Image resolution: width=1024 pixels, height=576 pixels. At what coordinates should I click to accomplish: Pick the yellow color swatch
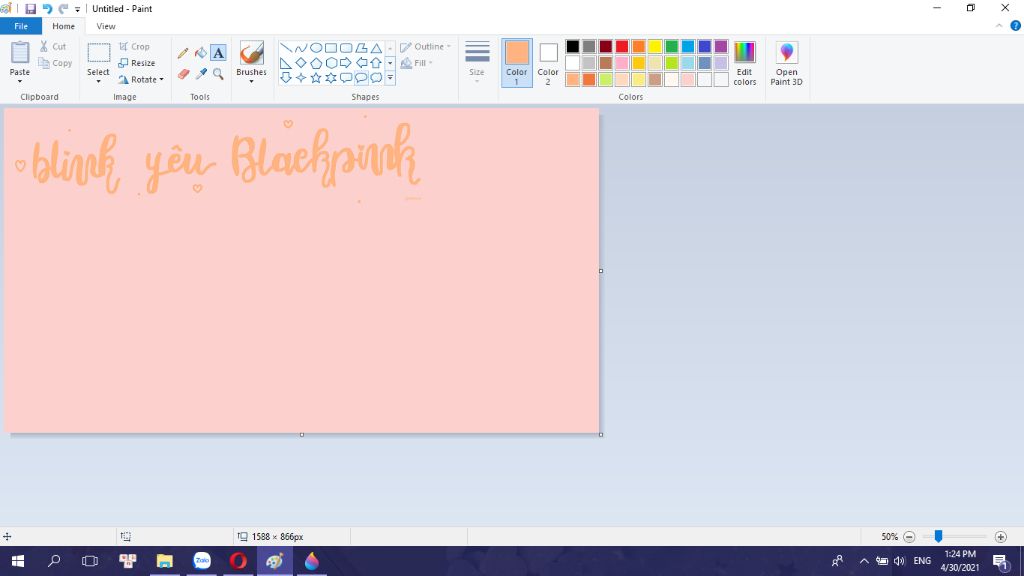coord(655,46)
